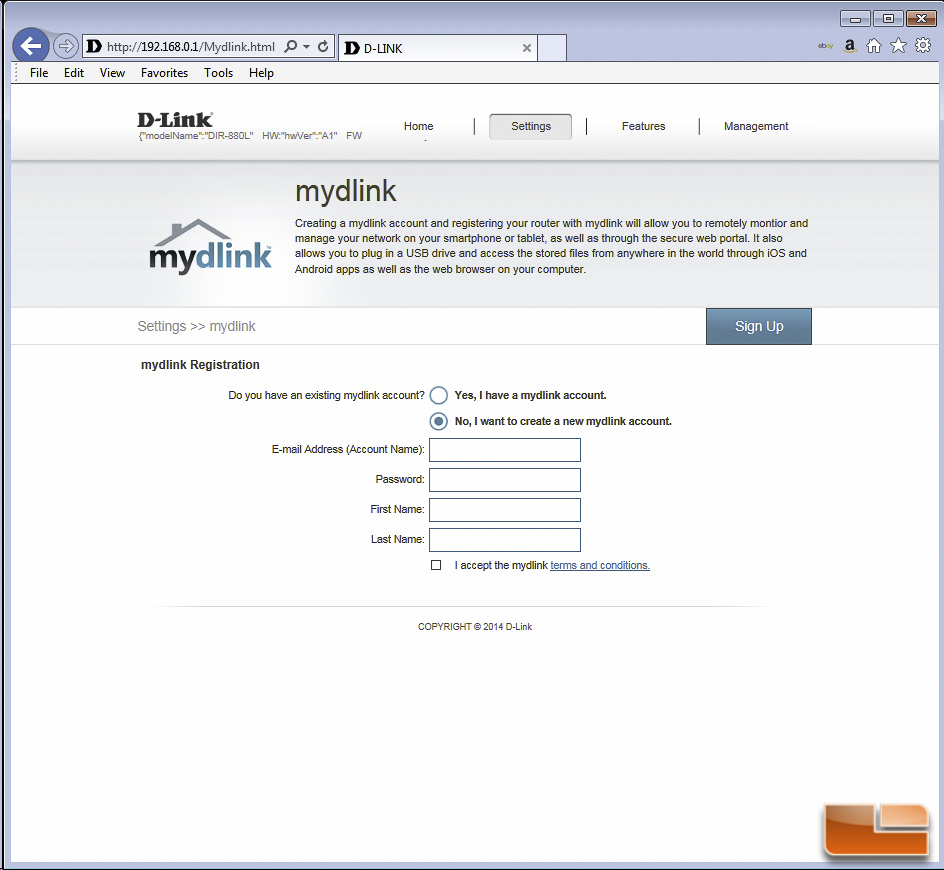Open the terms and conditions link
This screenshot has height=870, width=944.
point(600,565)
